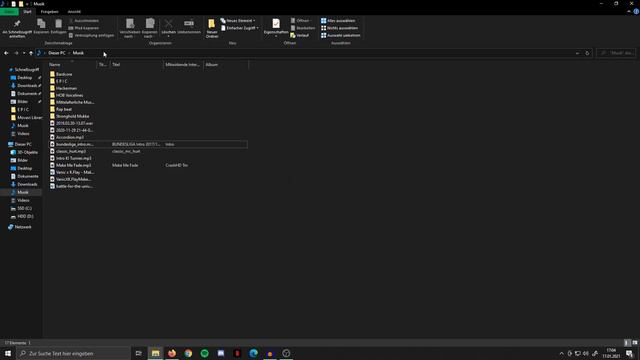Open the recent locations dropdown arrow
This screenshot has width=640, height=360.
pyautogui.click(x=24, y=53)
